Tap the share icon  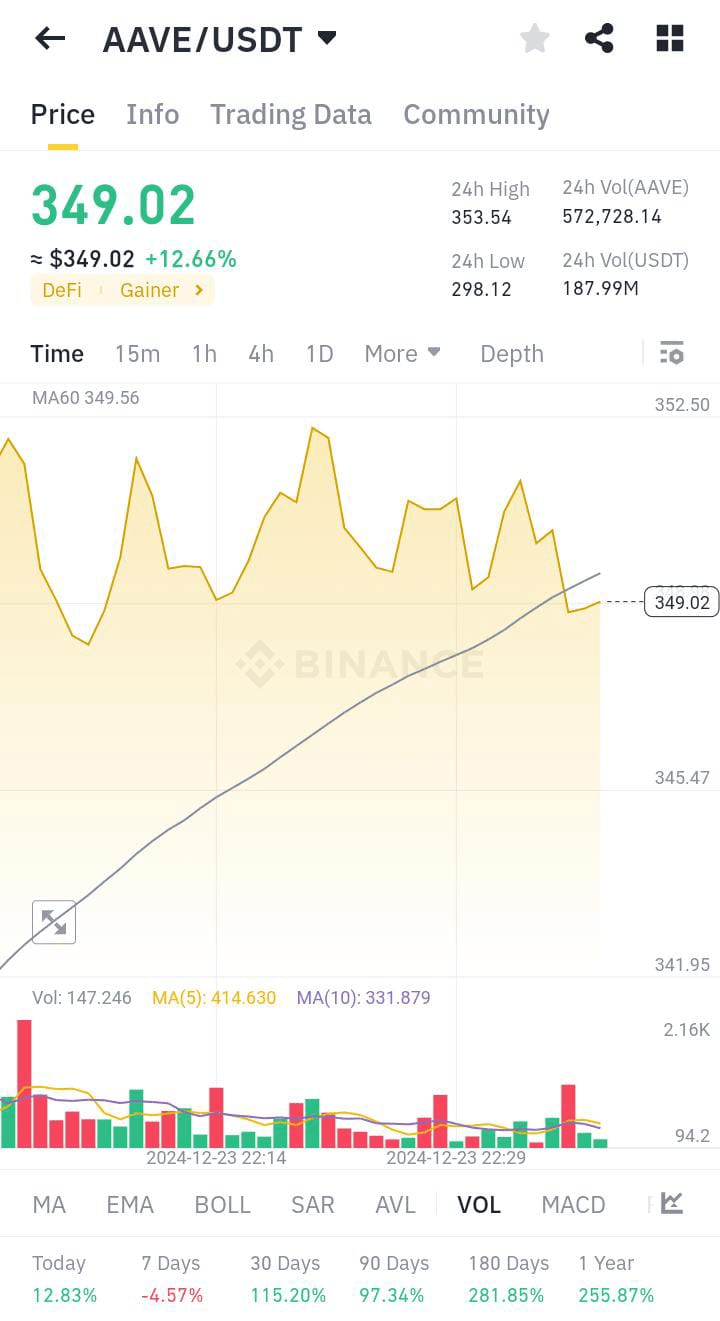599,39
